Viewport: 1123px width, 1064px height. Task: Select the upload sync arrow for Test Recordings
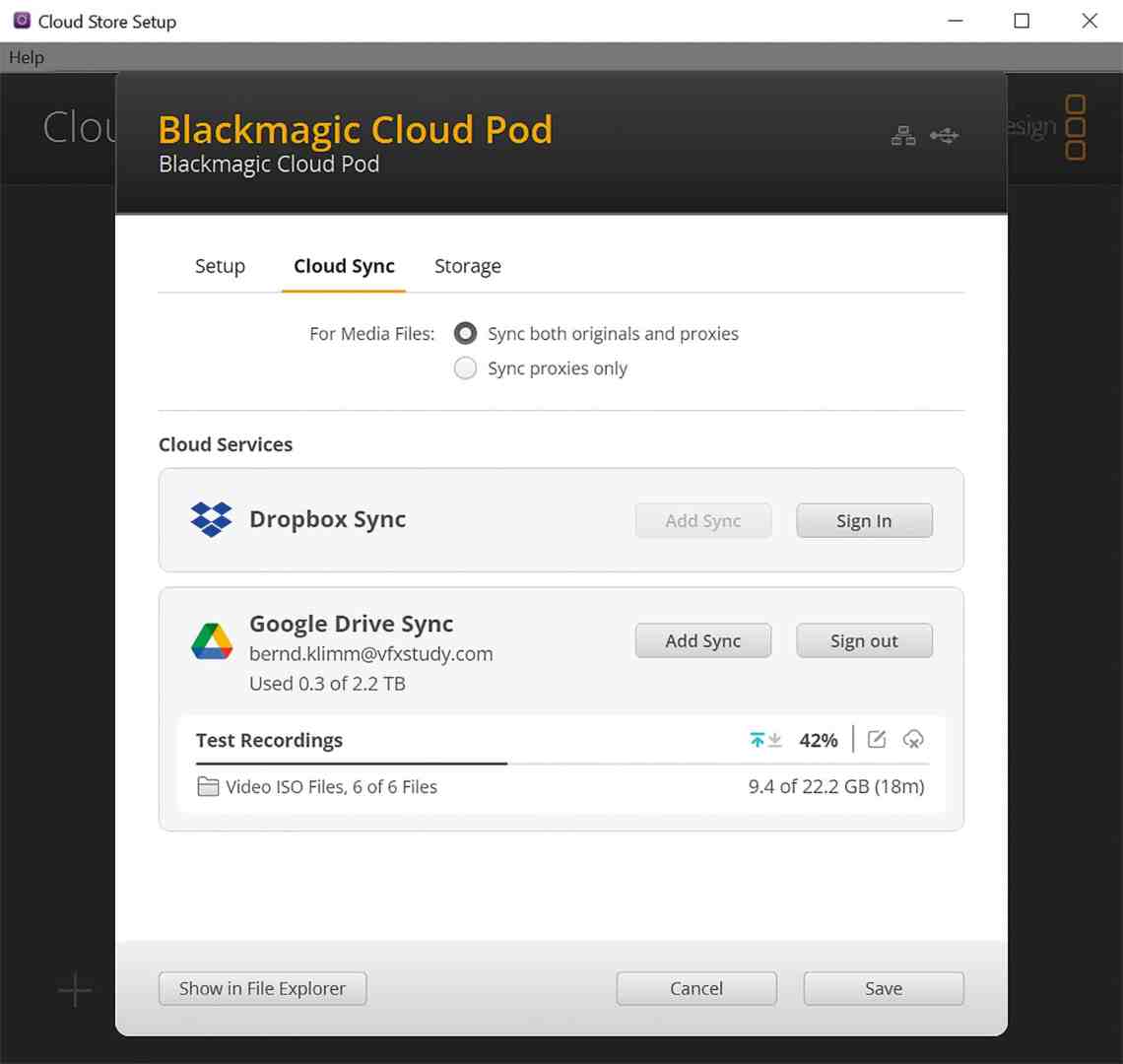point(758,739)
